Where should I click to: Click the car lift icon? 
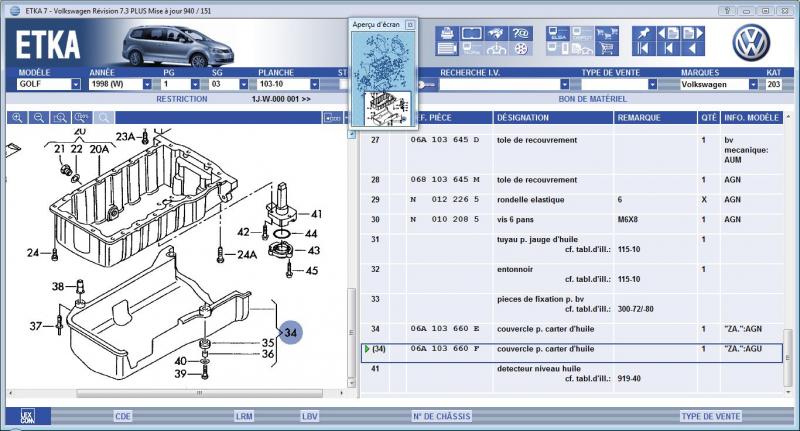click(495, 49)
